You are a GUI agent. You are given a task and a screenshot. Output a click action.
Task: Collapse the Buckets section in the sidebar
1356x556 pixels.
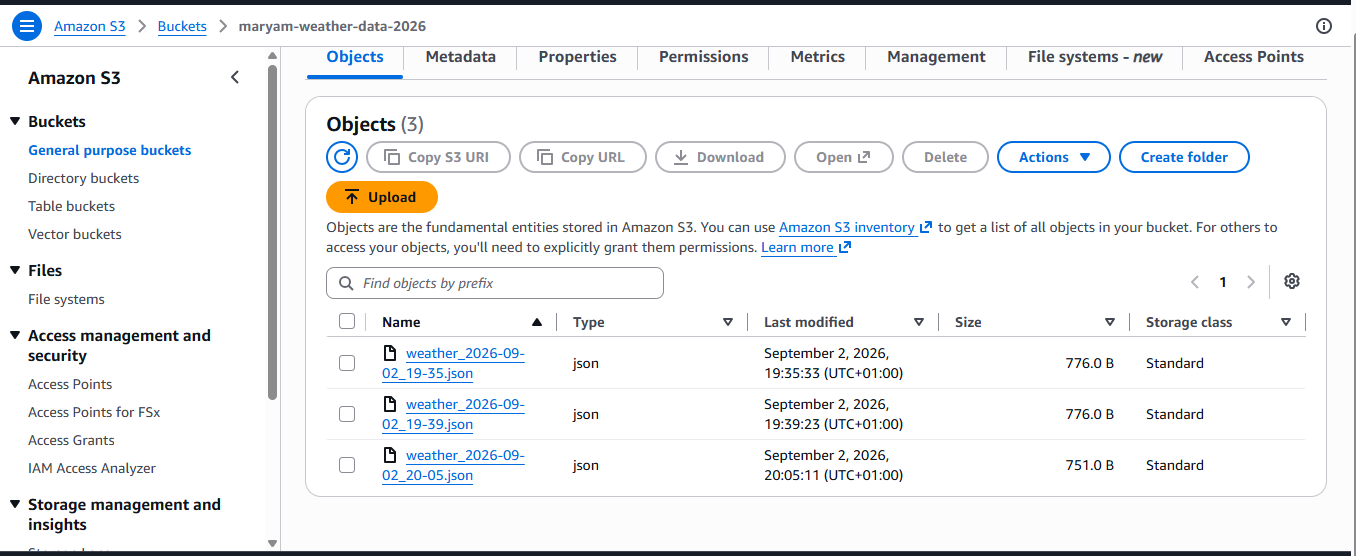[15, 121]
